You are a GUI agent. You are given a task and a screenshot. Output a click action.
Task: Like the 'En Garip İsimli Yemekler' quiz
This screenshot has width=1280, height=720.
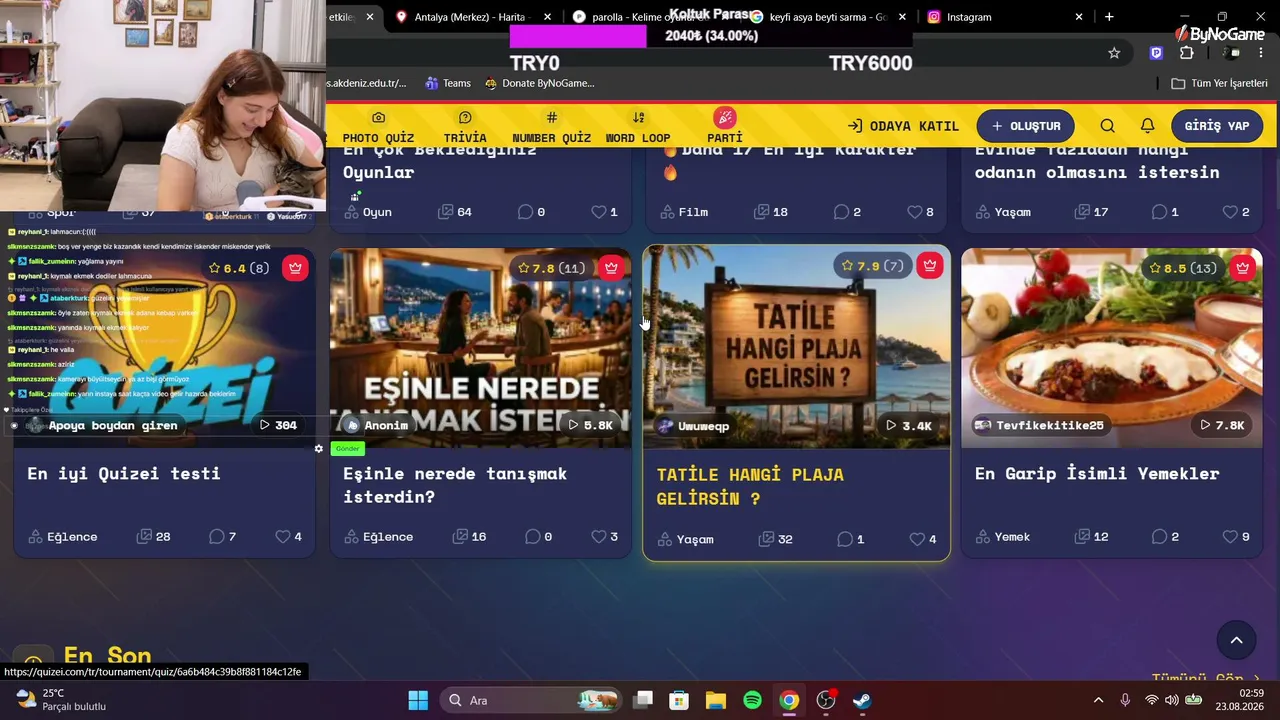pos(1236,537)
